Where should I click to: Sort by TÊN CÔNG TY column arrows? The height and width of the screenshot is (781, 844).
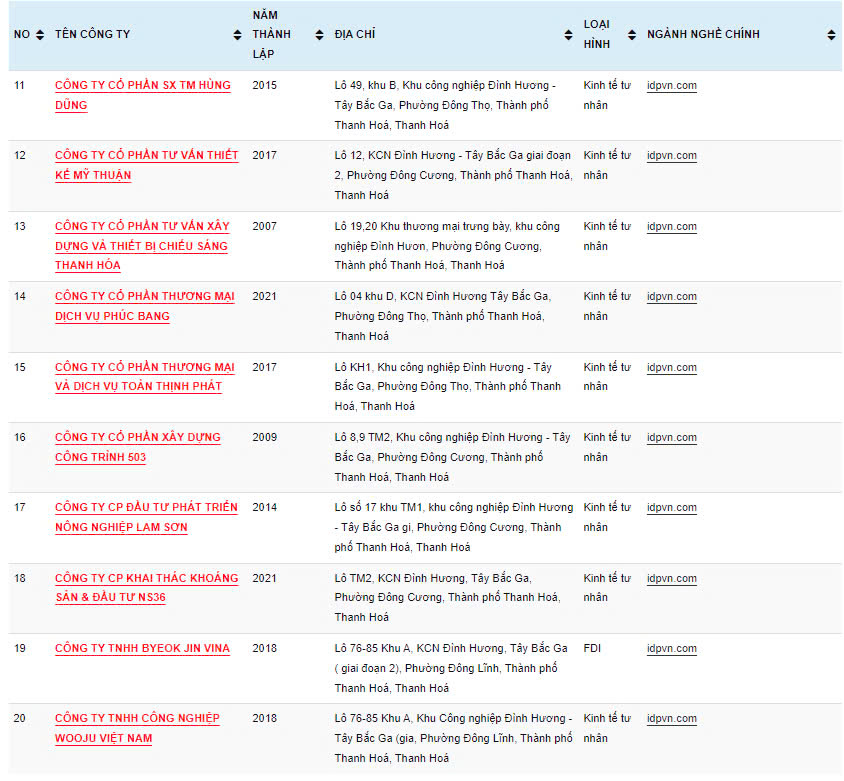point(237,35)
